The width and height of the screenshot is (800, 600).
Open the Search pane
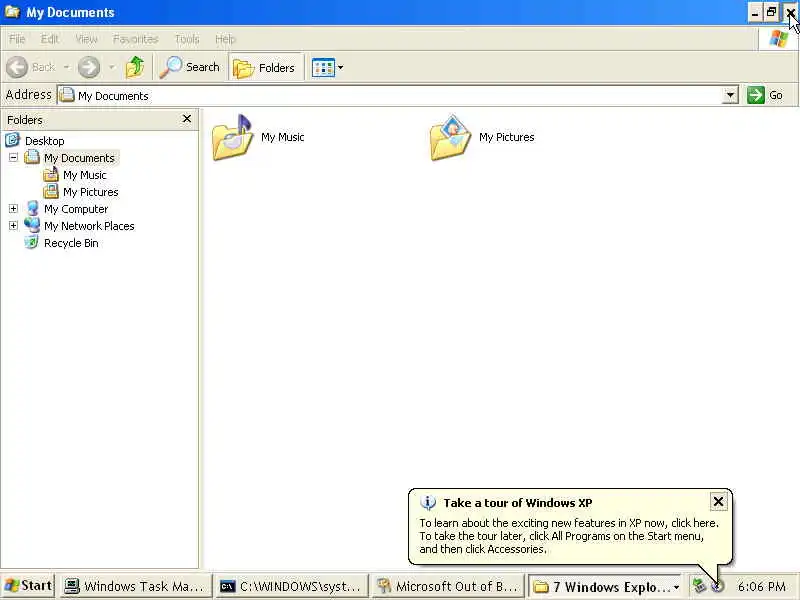pyautogui.click(x=189, y=67)
